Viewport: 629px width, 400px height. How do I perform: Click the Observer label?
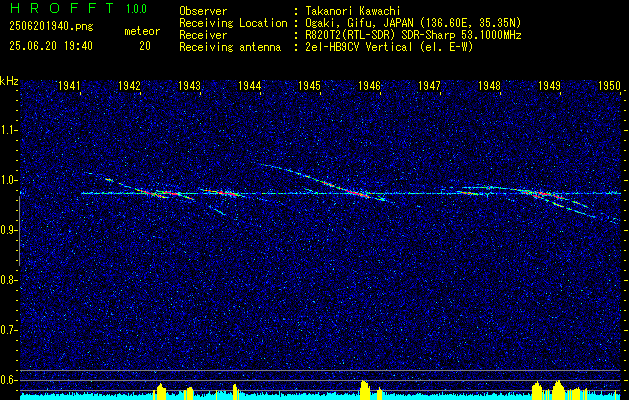coord(203,12)
